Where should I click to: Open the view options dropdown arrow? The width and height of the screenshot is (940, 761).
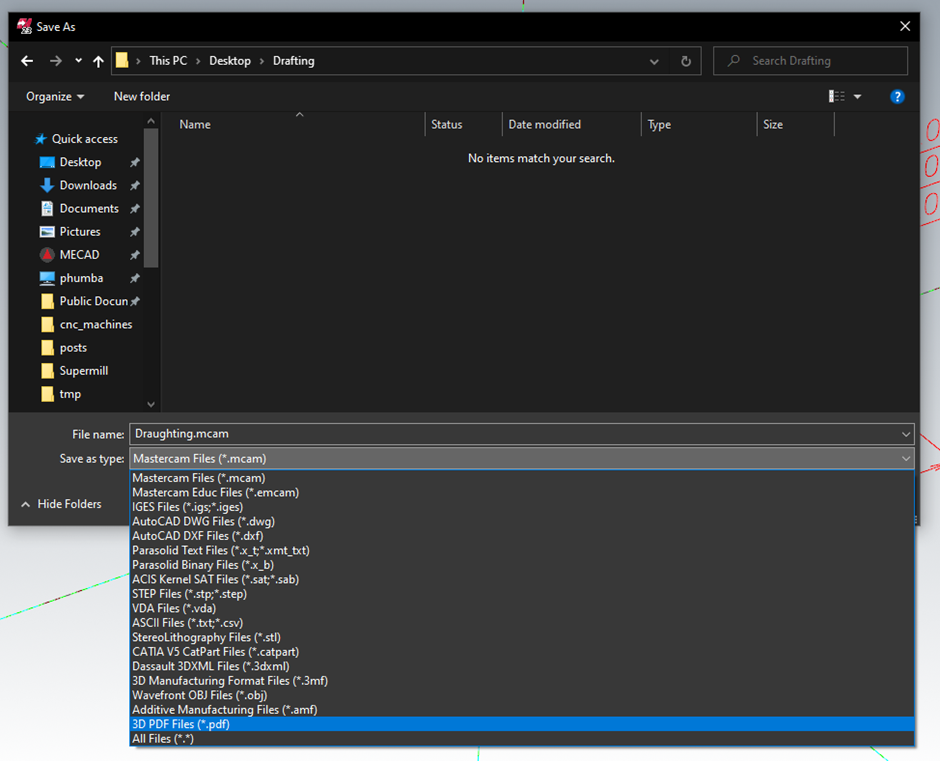(857, 97)
